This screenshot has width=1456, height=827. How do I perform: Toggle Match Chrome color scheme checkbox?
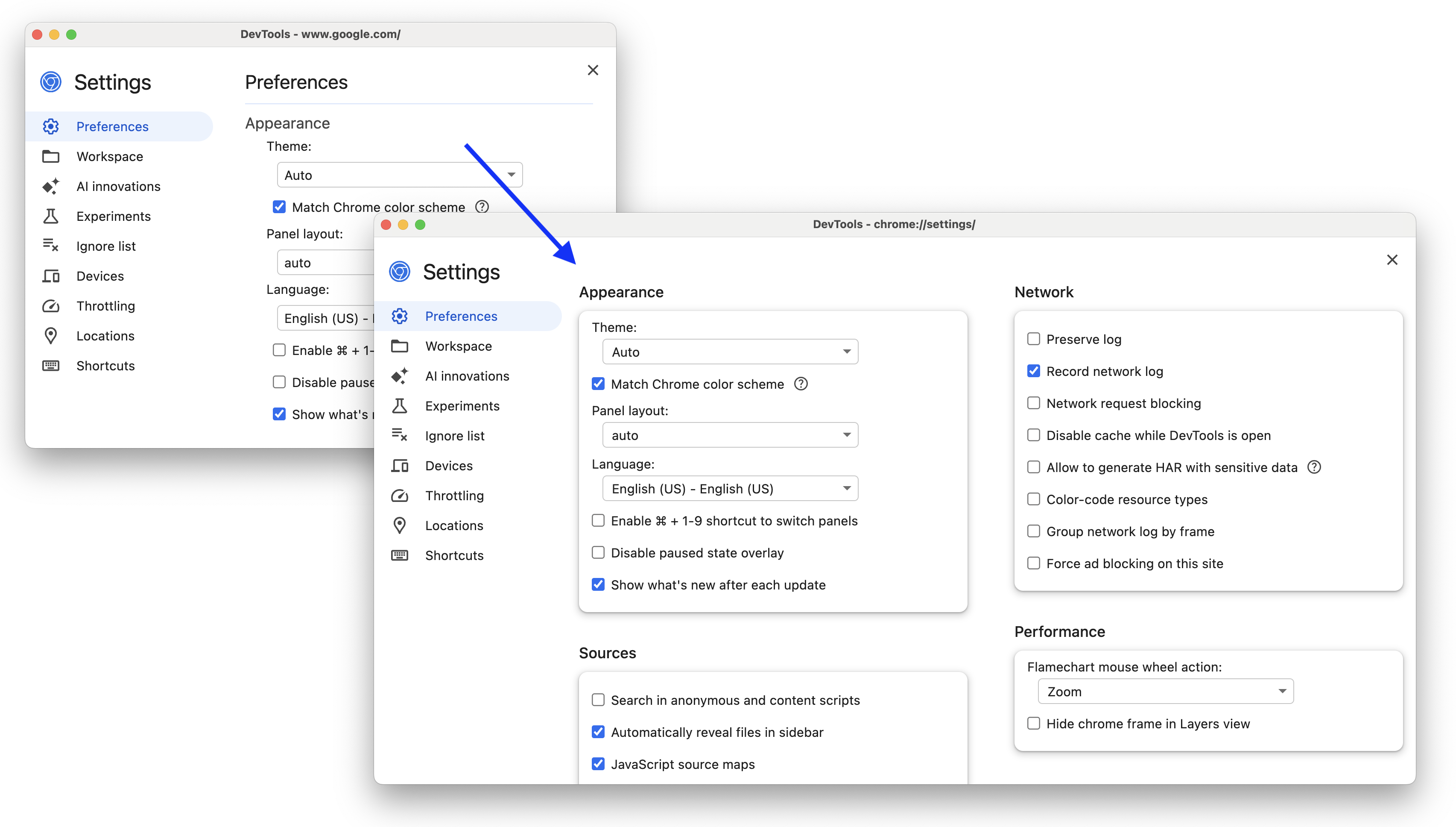[x=597, y=384]
